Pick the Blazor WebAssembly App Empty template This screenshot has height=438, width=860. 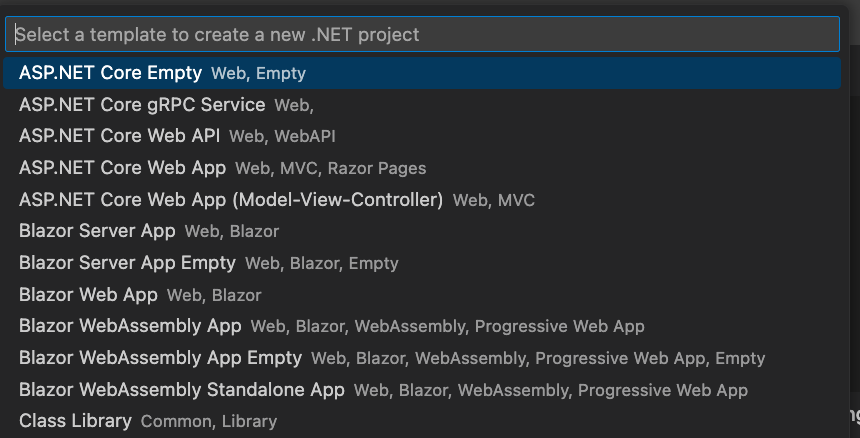pos(160,358)
